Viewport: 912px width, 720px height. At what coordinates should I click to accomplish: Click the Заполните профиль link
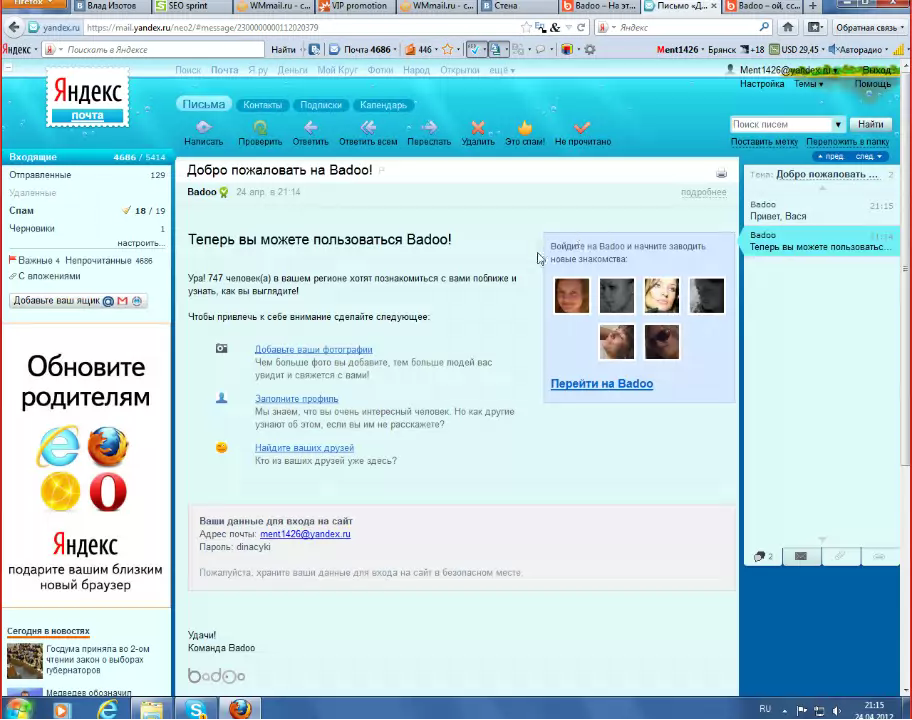pyautogui.click(x=297, y=398)
